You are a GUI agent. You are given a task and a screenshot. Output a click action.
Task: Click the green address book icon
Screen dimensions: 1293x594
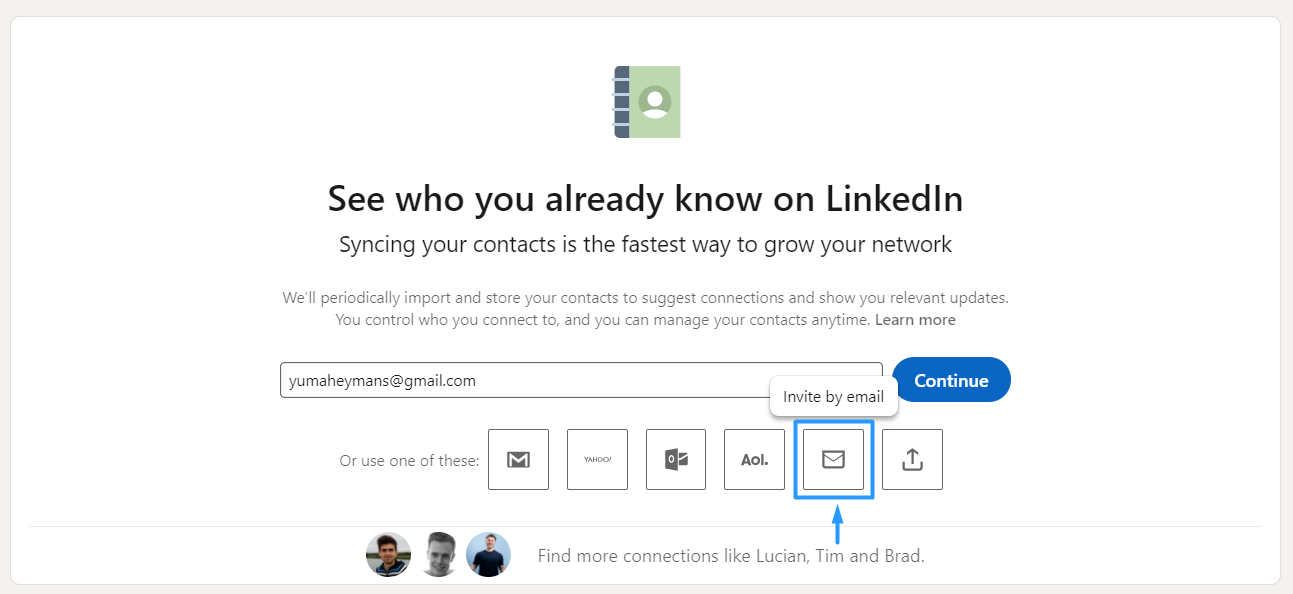[647, 102]
